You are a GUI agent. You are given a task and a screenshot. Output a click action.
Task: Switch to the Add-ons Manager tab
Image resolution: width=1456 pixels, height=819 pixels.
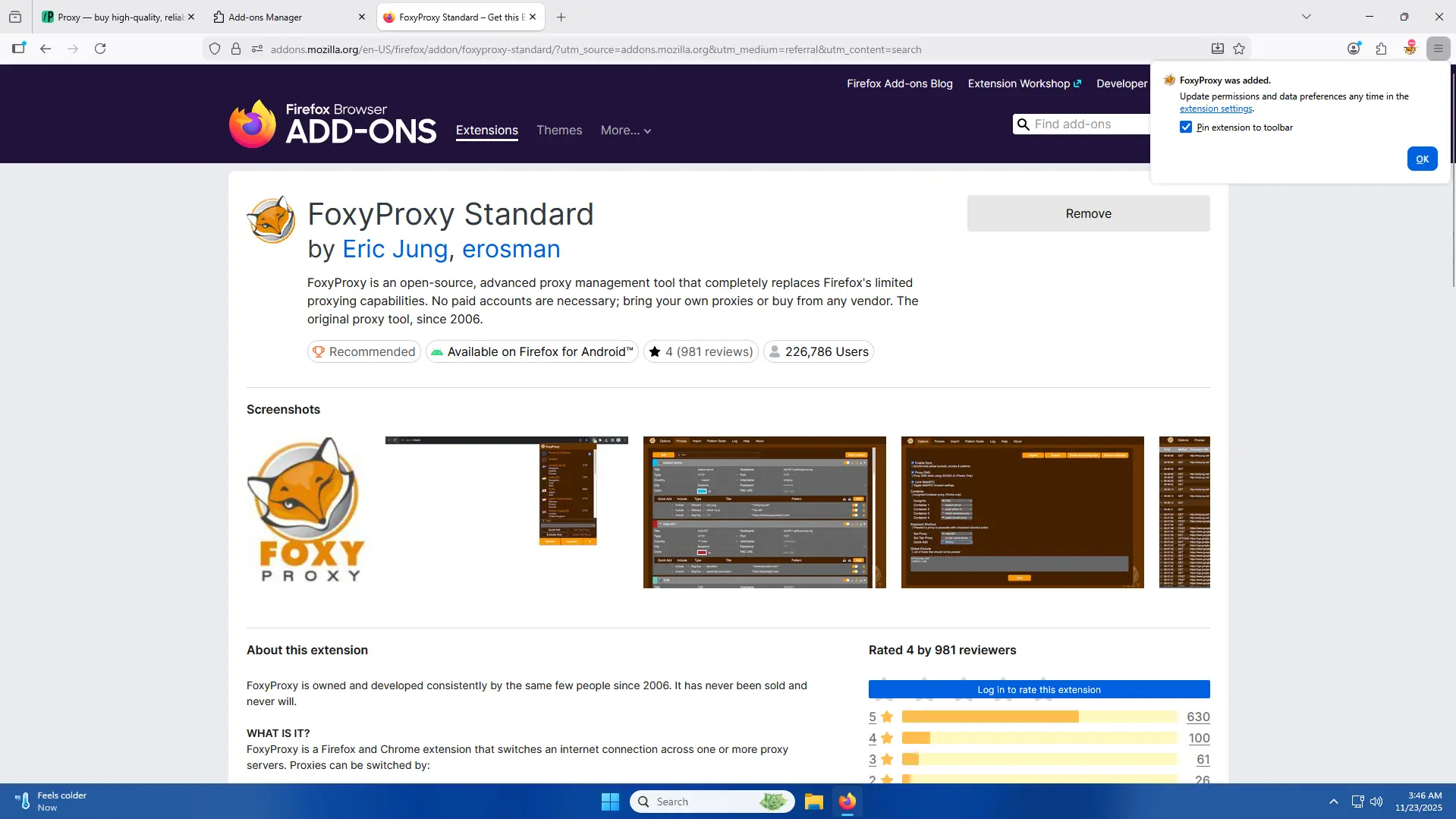tap(289, 17)
